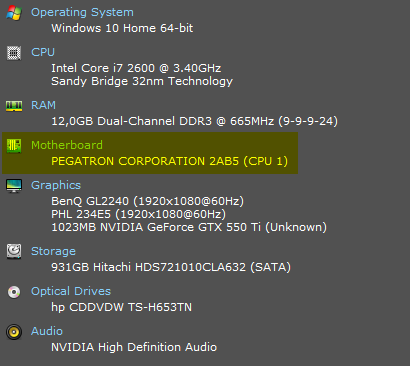Viewport: 410px width, 366px height.
Task: Click the hard drive Storage icon
Action: [14, 252]
